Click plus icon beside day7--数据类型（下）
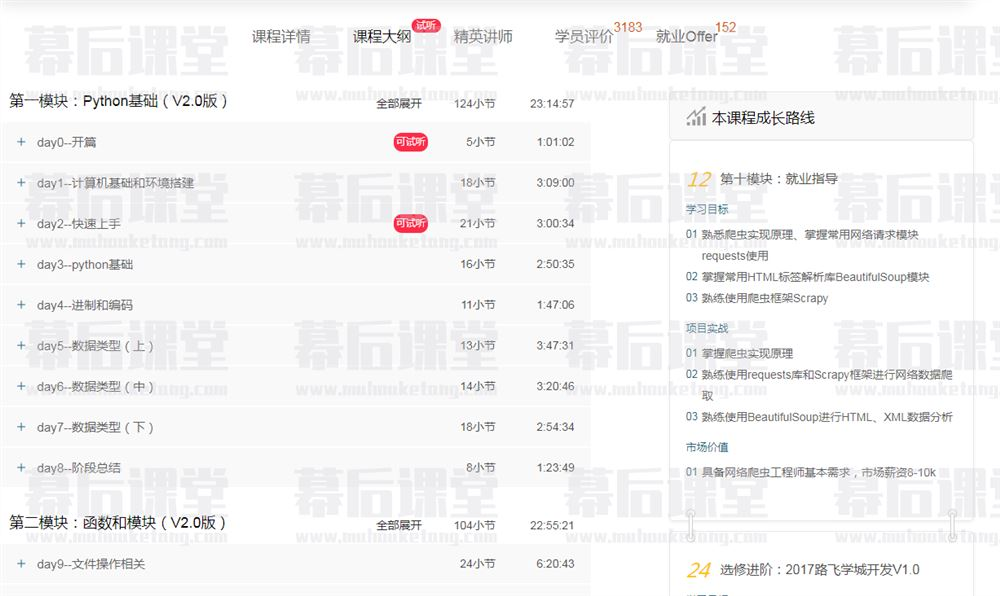The height and width of the screenshot is (596, 1000). [21, 427]
